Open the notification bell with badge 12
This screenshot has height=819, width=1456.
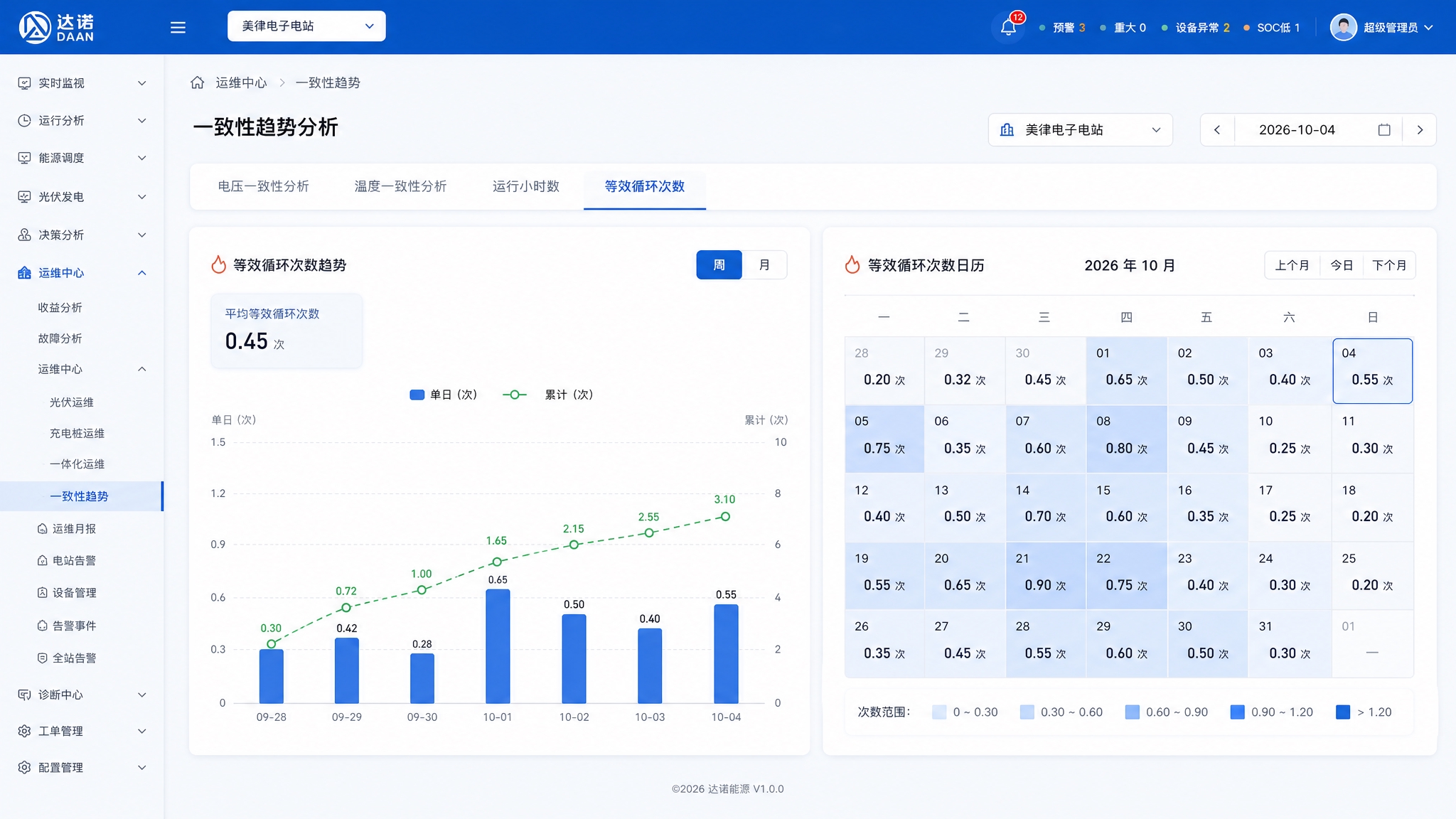tap(1008, 27)
